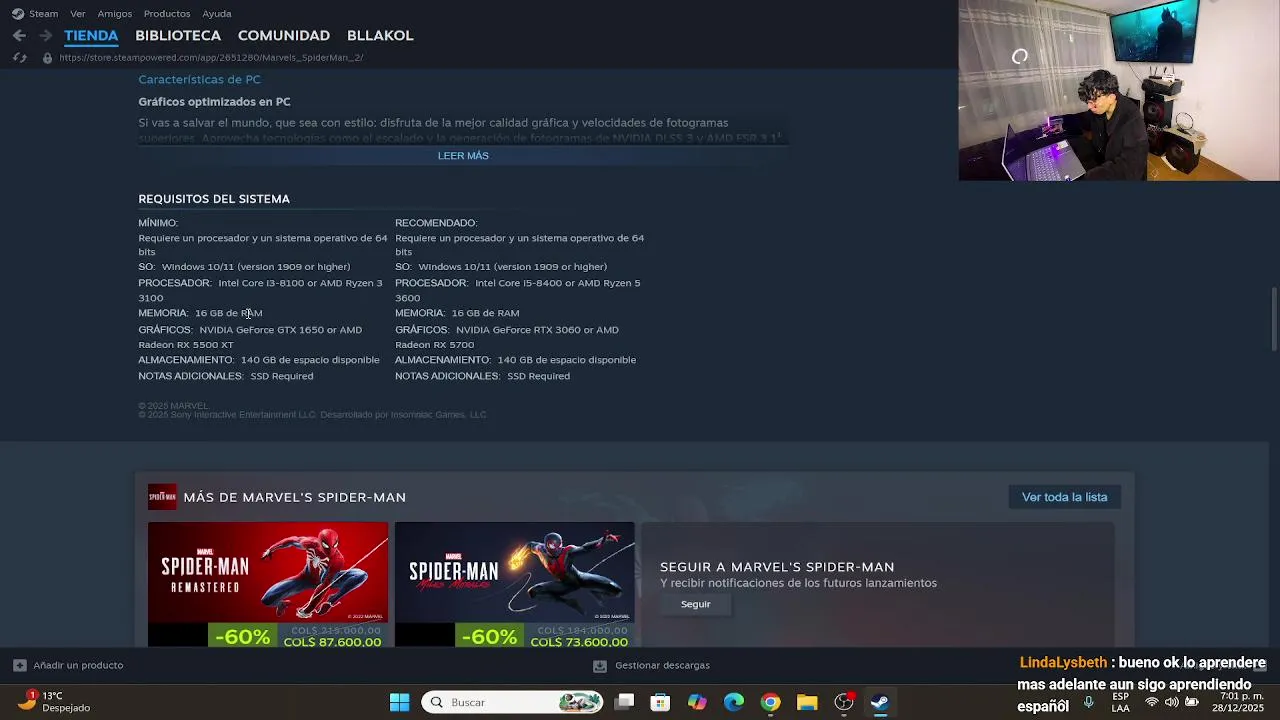The image size is (1280, 720).
Task: Open the Amigos menu
Action: pyautogui.click(x=115, y=14)
